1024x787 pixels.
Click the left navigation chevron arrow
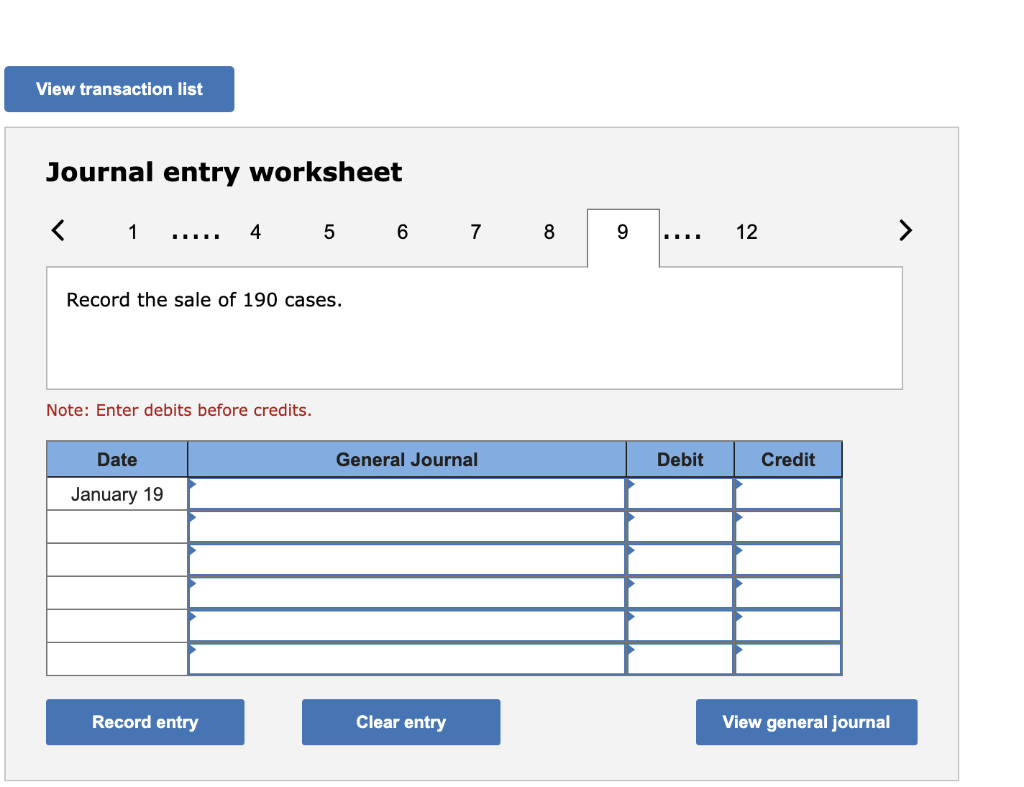(x=57, y=231)
